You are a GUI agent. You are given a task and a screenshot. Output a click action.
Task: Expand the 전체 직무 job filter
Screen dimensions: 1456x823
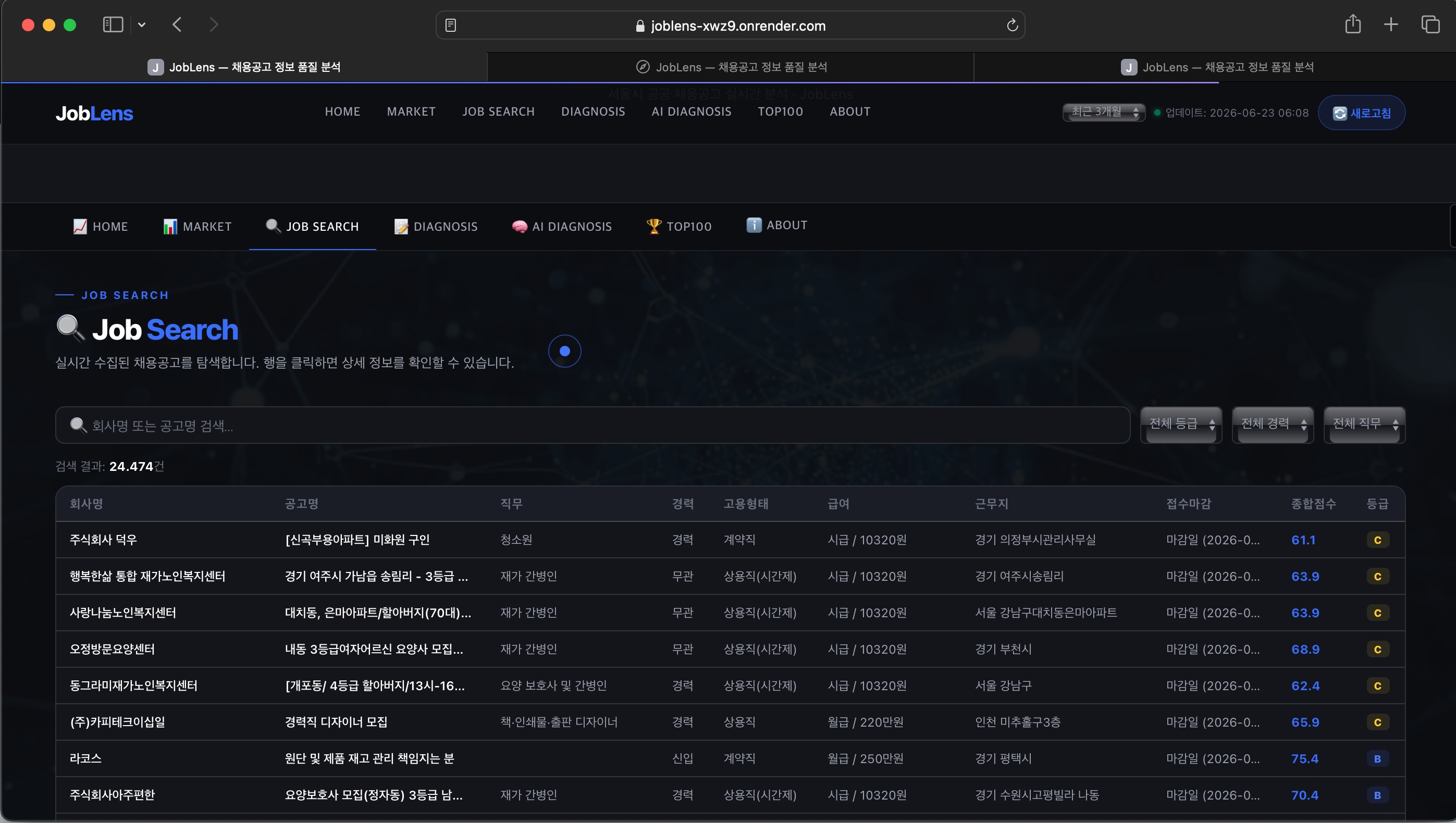point(1364,425)
